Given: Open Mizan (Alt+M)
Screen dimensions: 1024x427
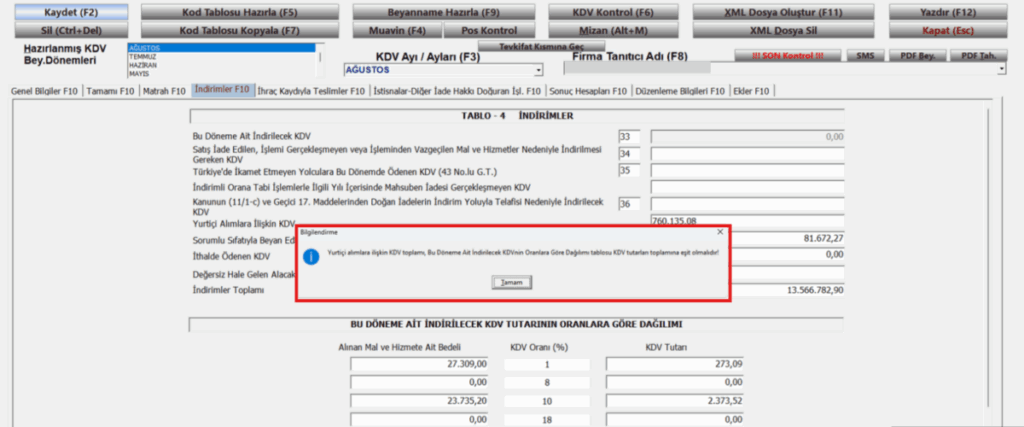Looking at the screenshot, I should coord(613,30).
